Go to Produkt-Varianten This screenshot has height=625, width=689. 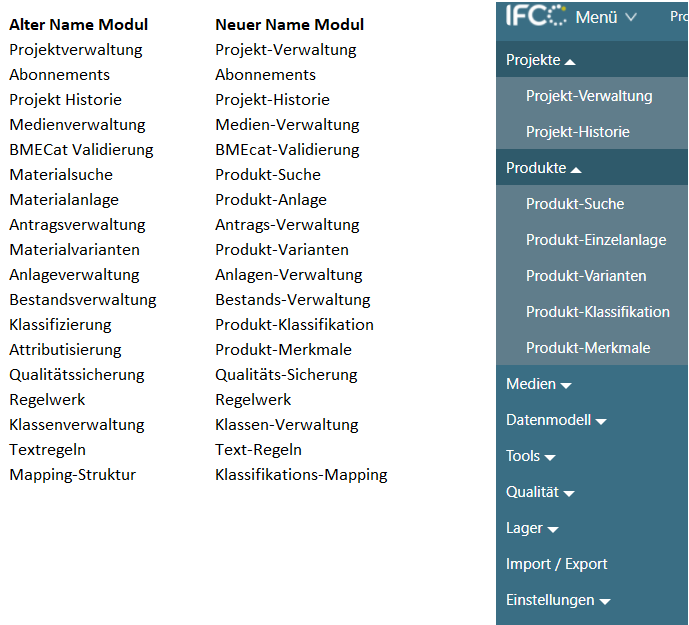pos(586,276)
